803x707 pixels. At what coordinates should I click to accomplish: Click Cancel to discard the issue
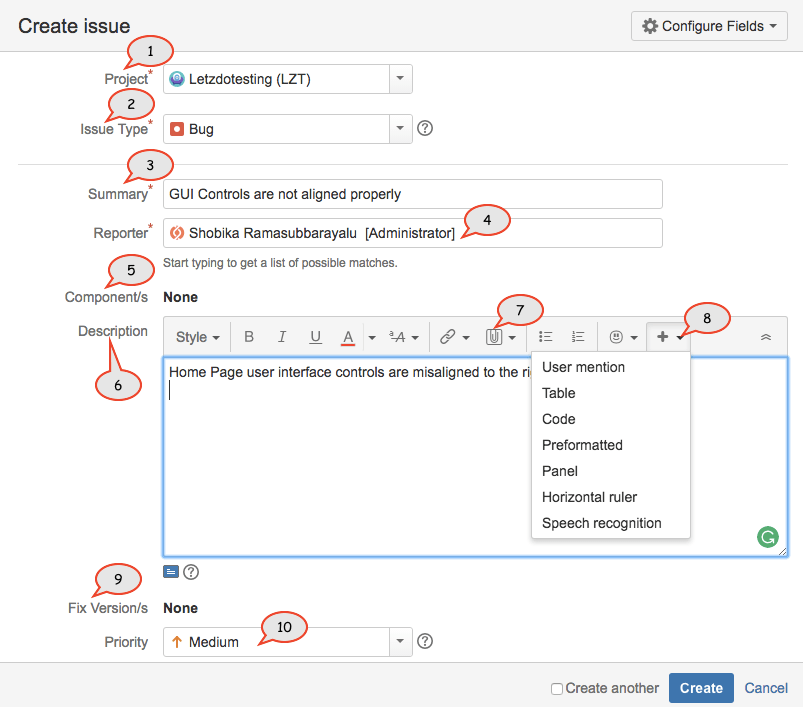(765, 688)
